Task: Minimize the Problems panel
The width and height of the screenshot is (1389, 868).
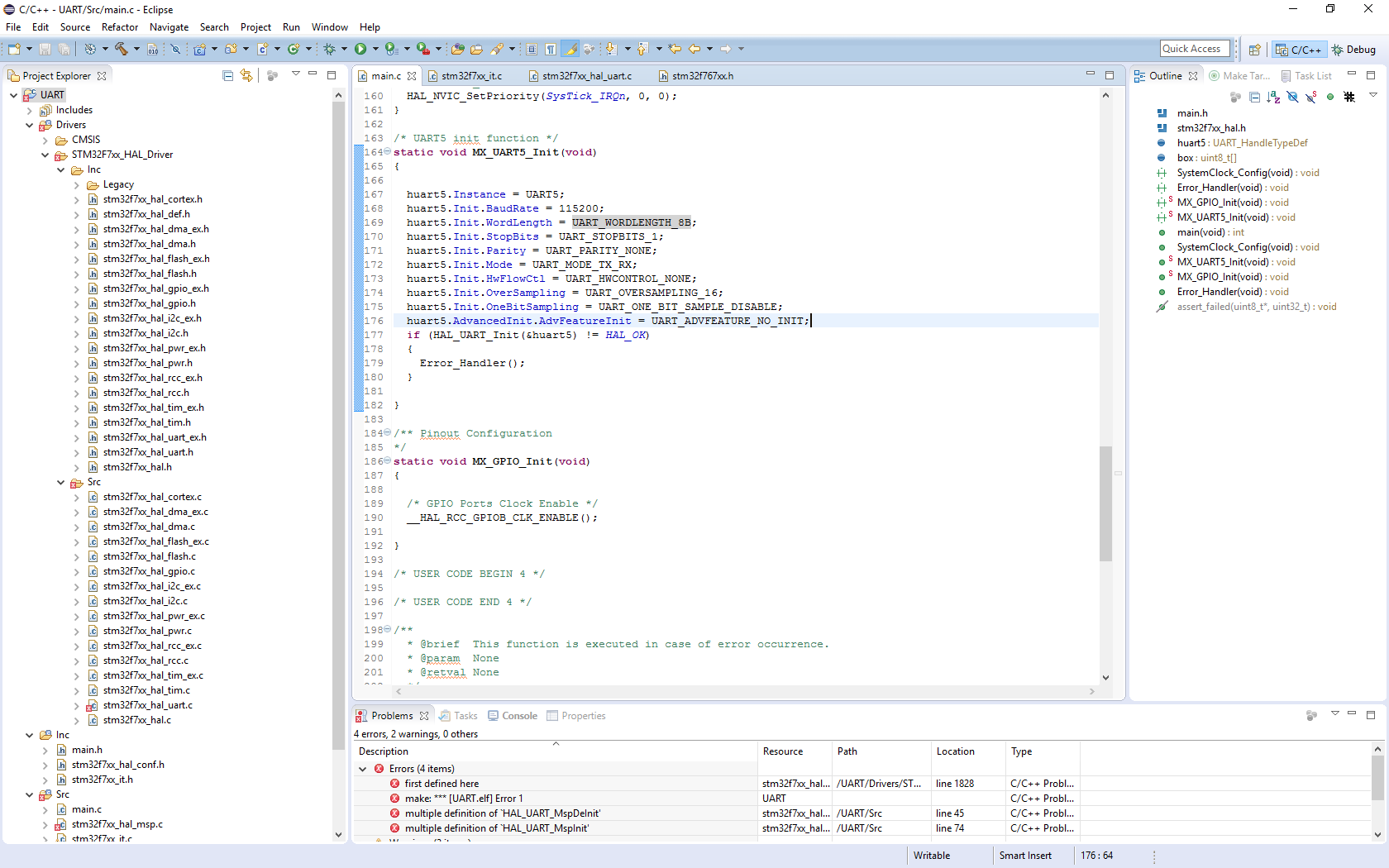Action: (x=1352, y=713)
